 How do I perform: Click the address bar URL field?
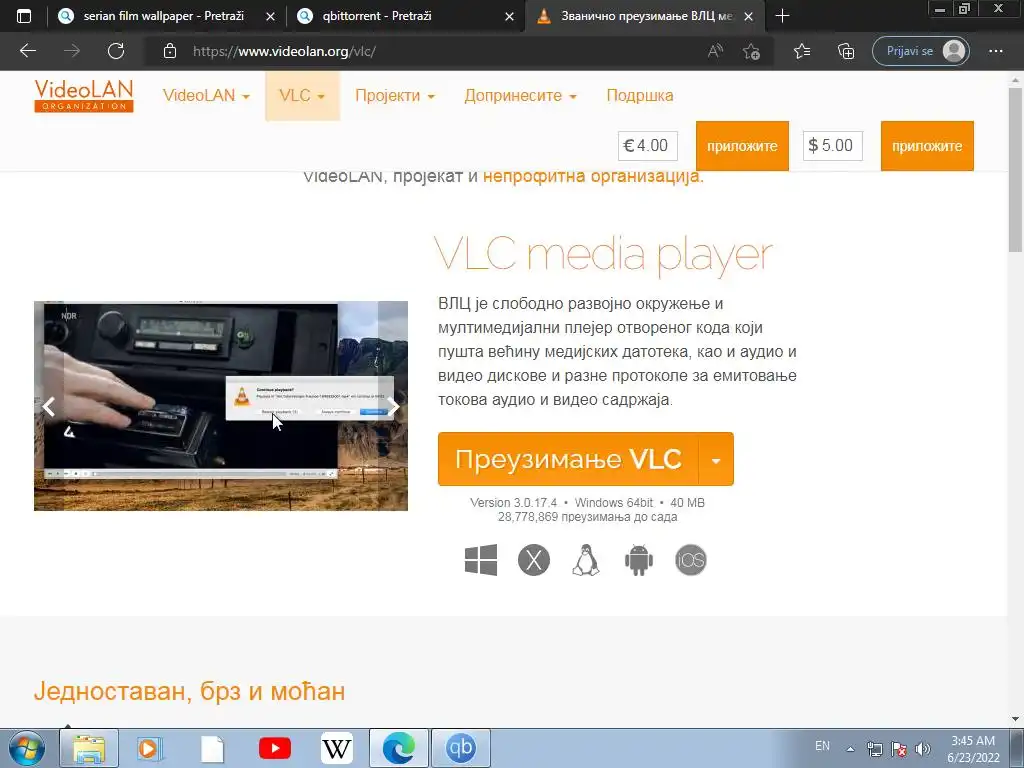tap(431, 51)
